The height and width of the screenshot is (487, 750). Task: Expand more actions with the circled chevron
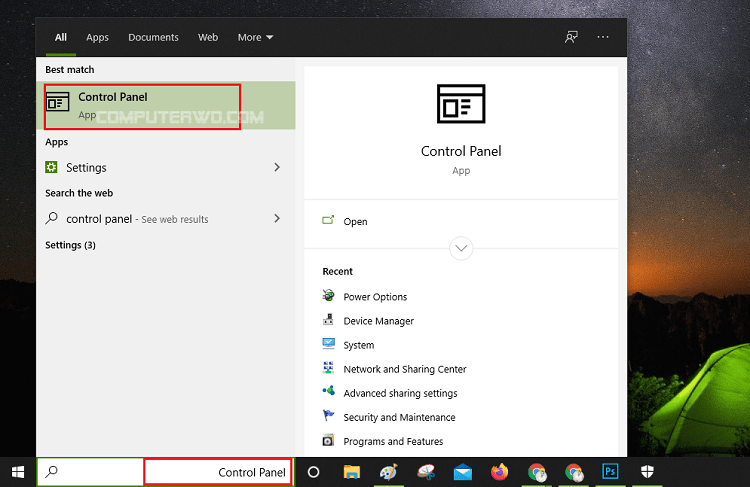click(x=461, y=248)
